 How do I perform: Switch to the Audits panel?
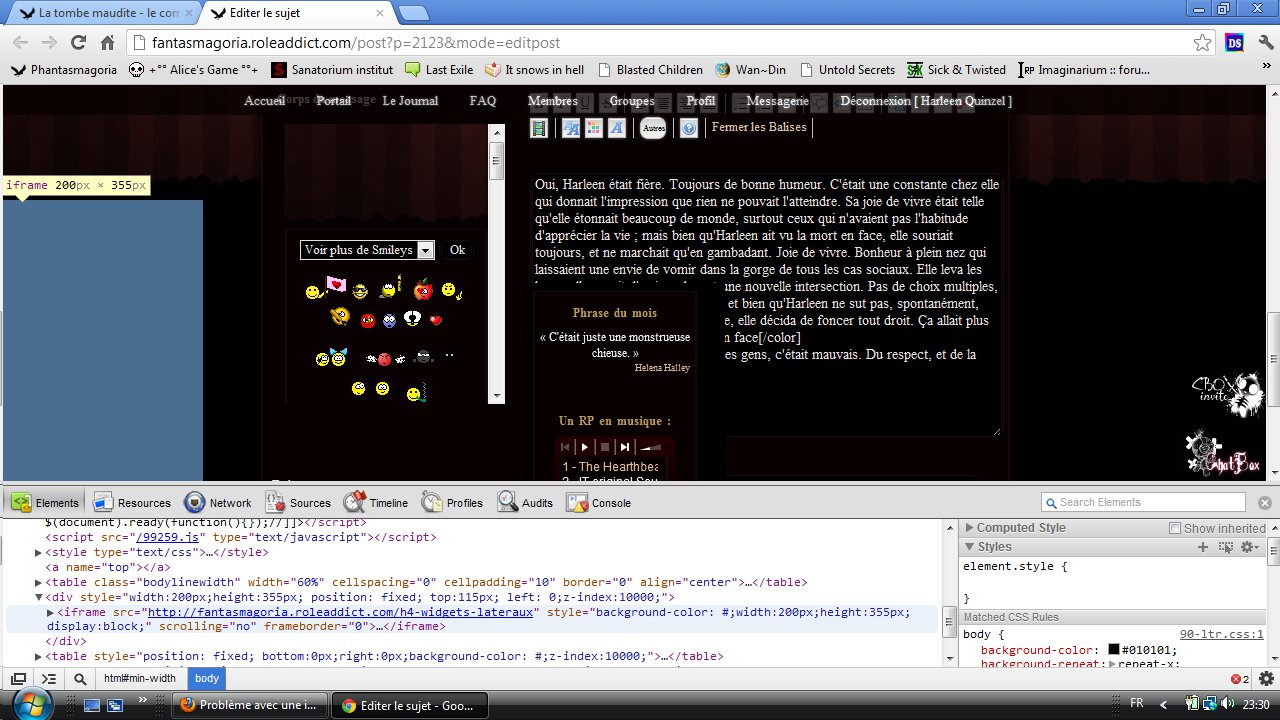coord(526,503)
